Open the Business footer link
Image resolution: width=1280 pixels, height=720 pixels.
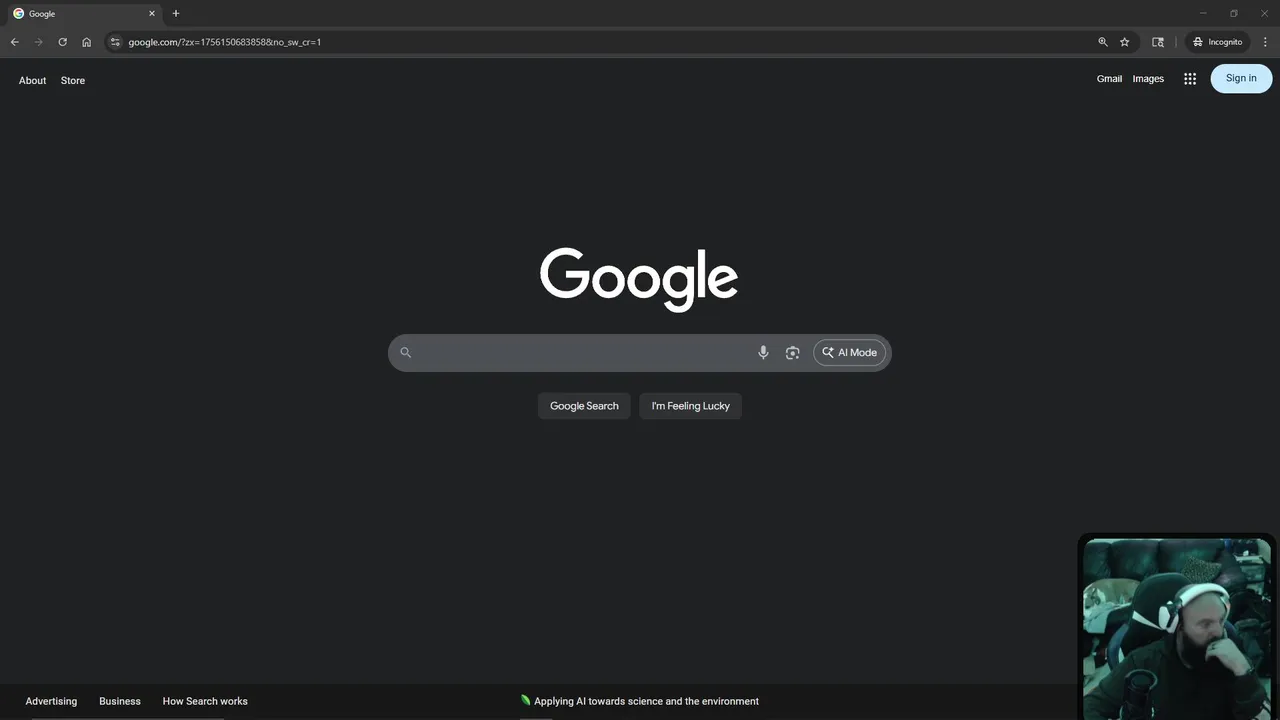(120, 701)
